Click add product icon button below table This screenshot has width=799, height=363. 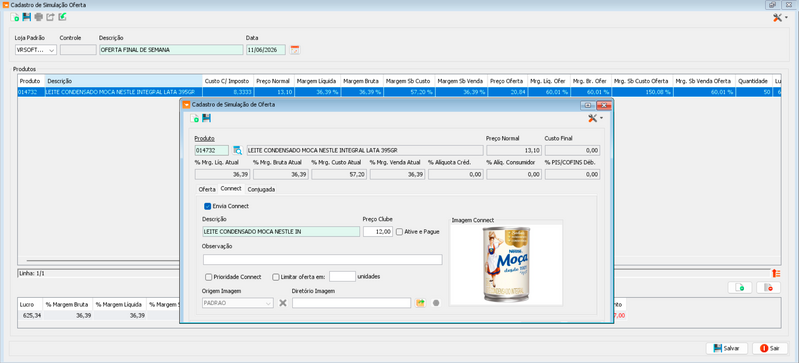click(740, 288)
